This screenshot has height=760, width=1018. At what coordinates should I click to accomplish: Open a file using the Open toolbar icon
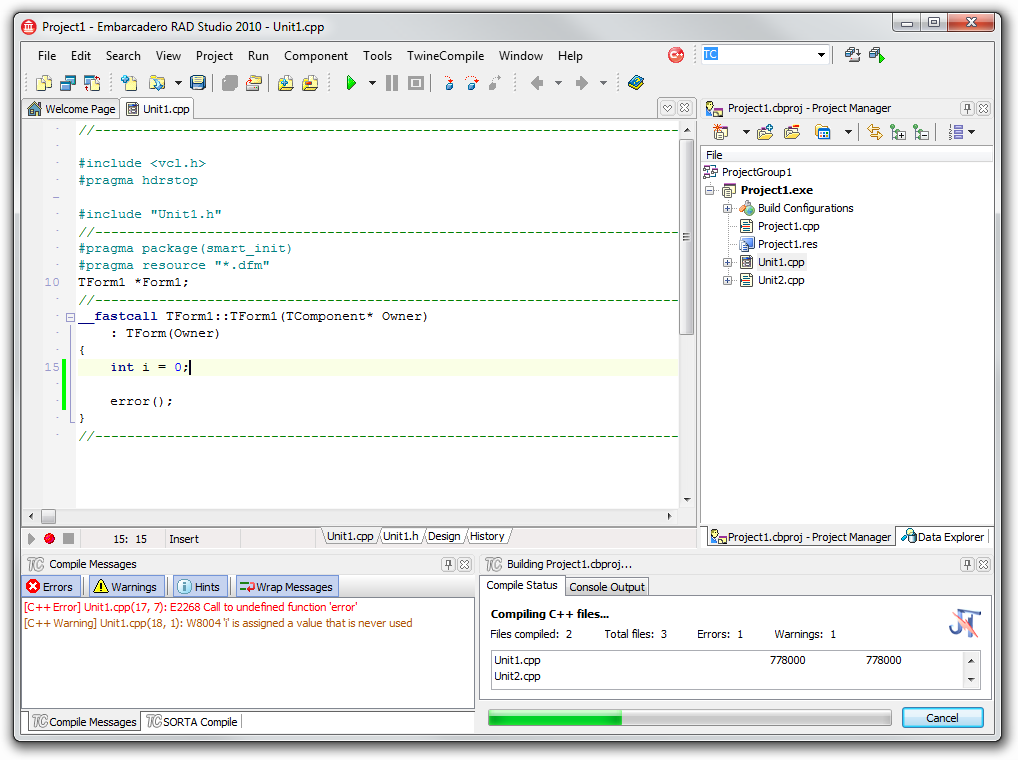pyautogui.click(x=156, y=83)
